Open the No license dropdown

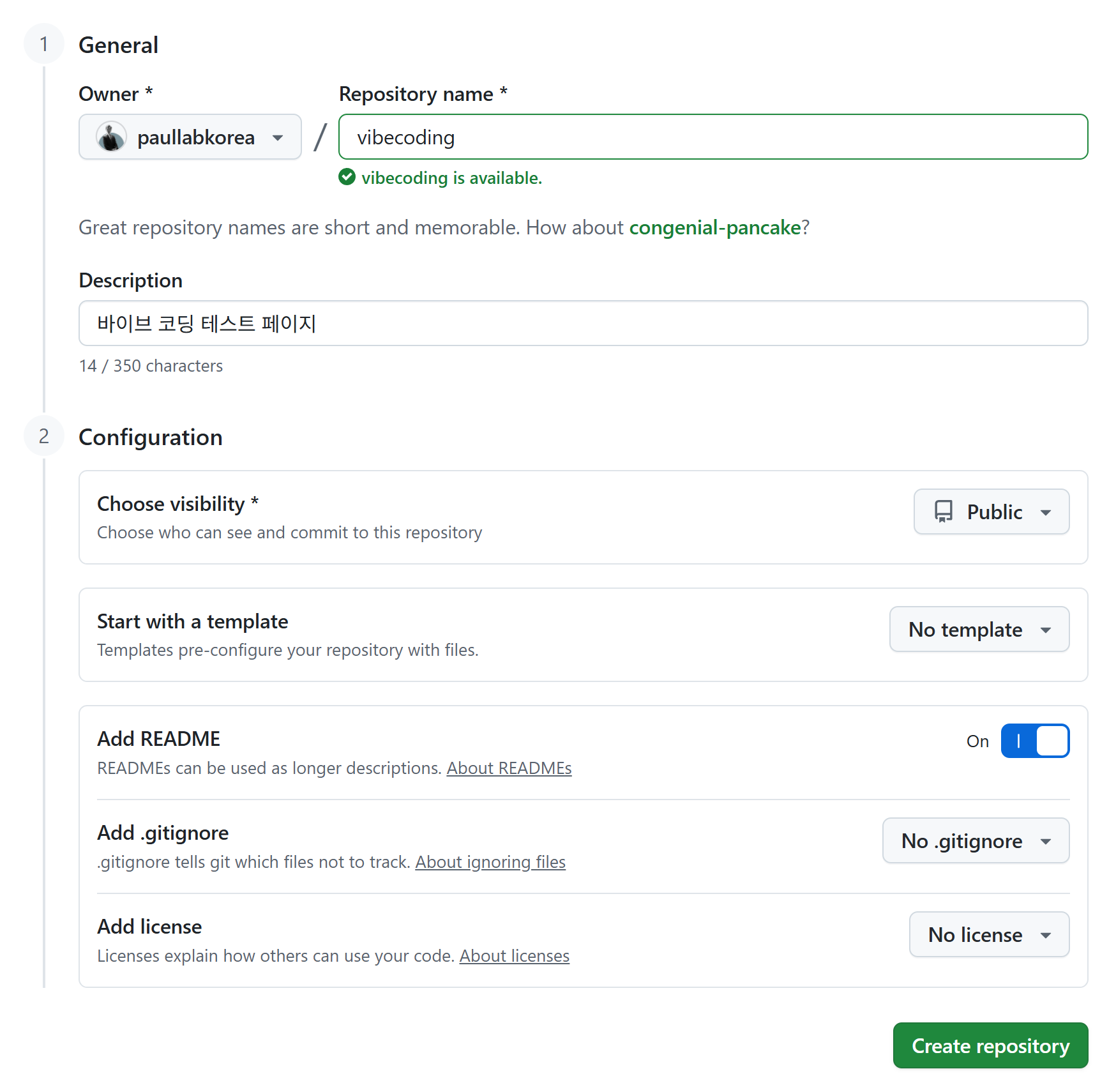(988, 934)
